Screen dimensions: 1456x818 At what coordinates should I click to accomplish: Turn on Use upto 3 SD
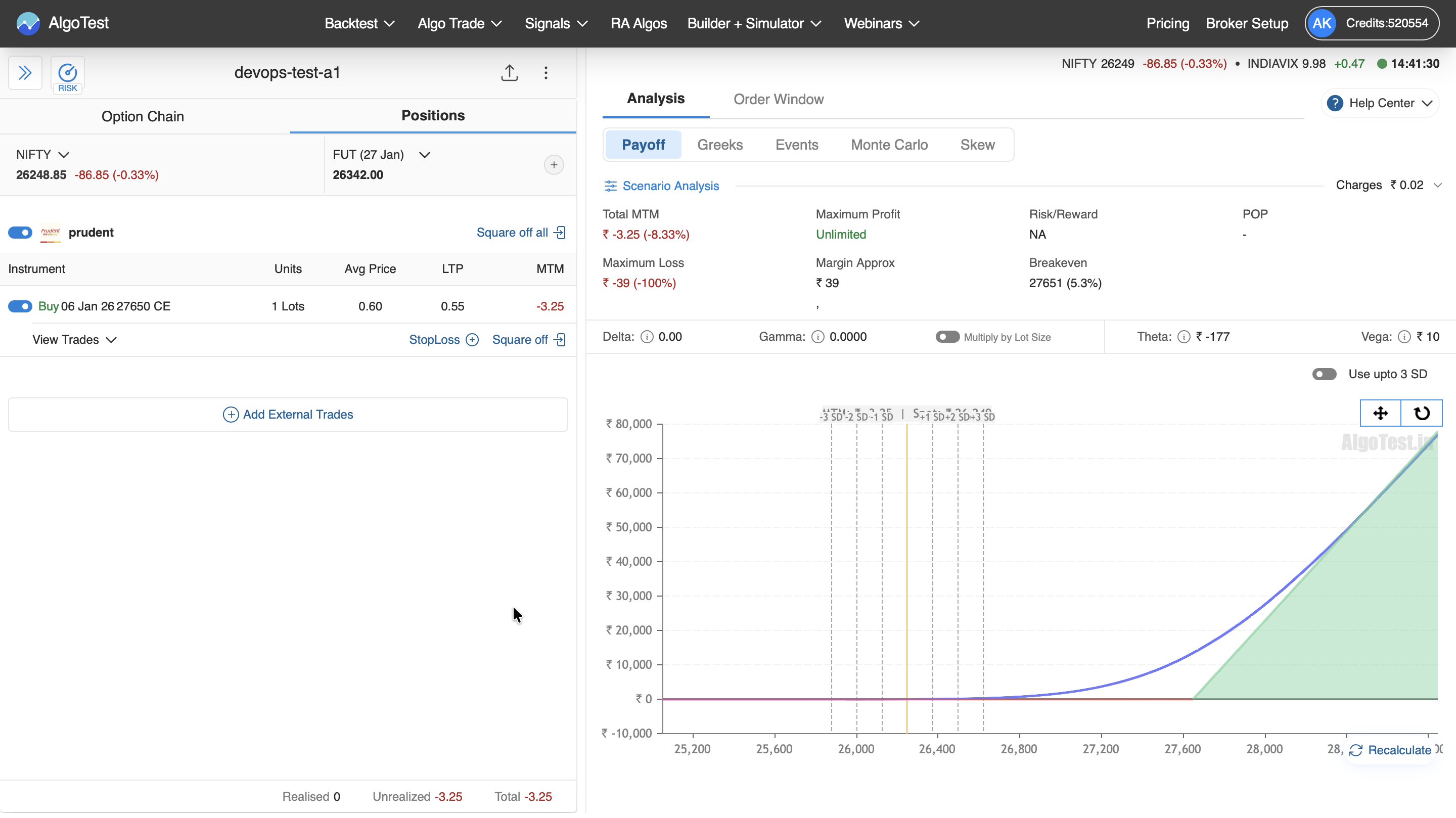[1324, 374]
